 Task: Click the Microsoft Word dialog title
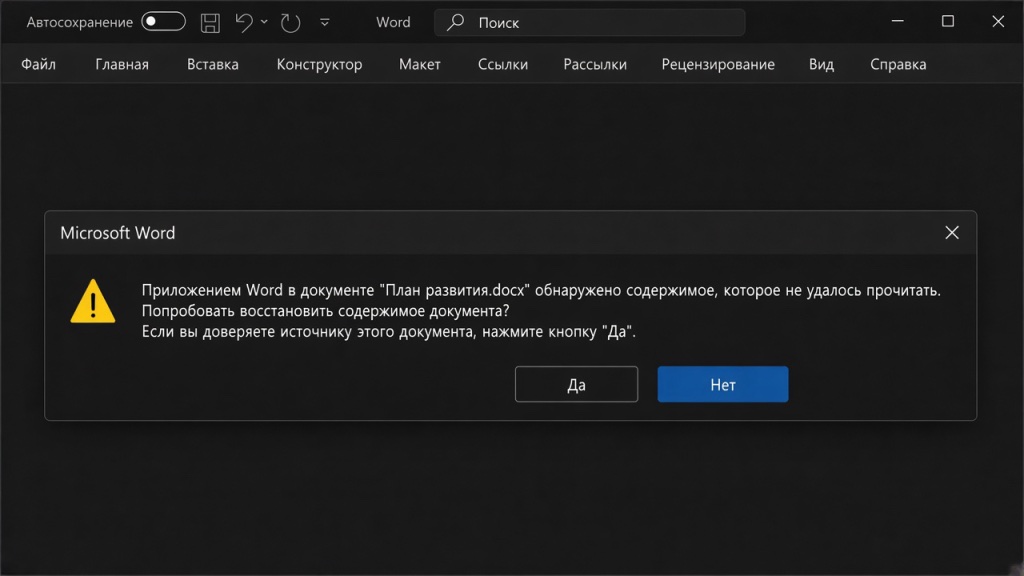click(118, 233)
